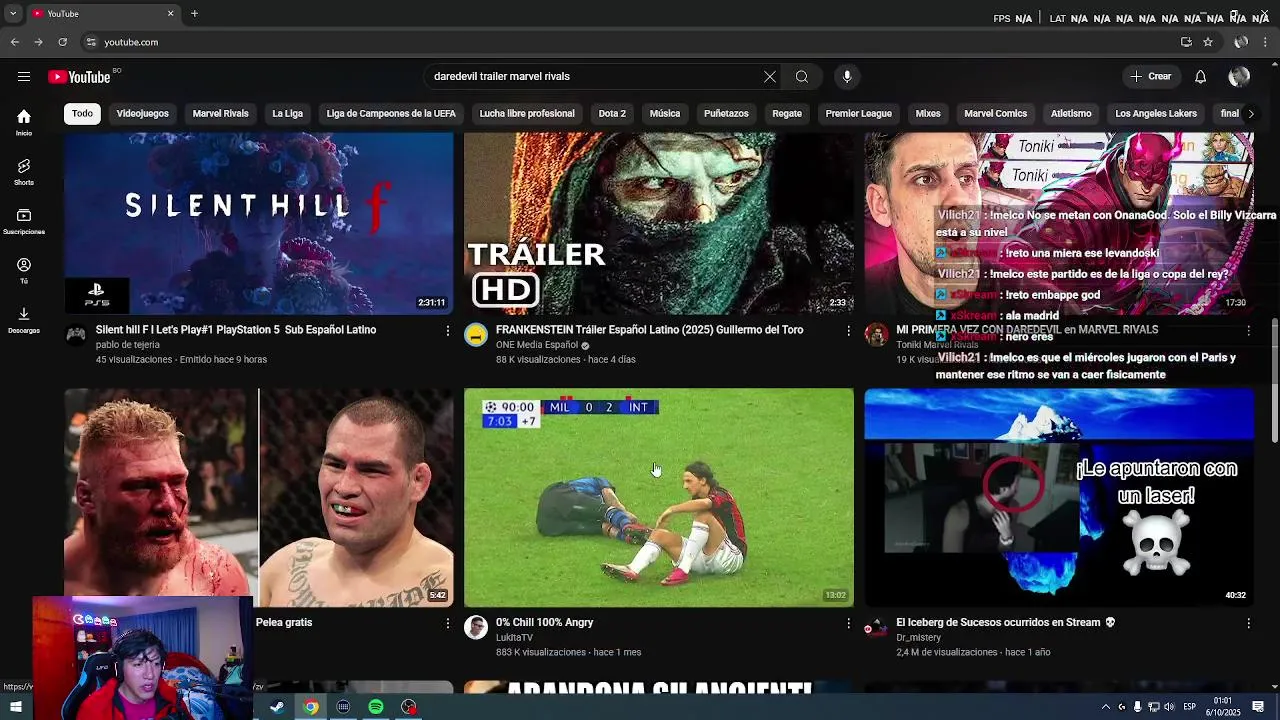Play the Frankenstein TRÁILER HD thumbnail
The height and width of the screenshot is (720, 1280).
tap(659, 224)
